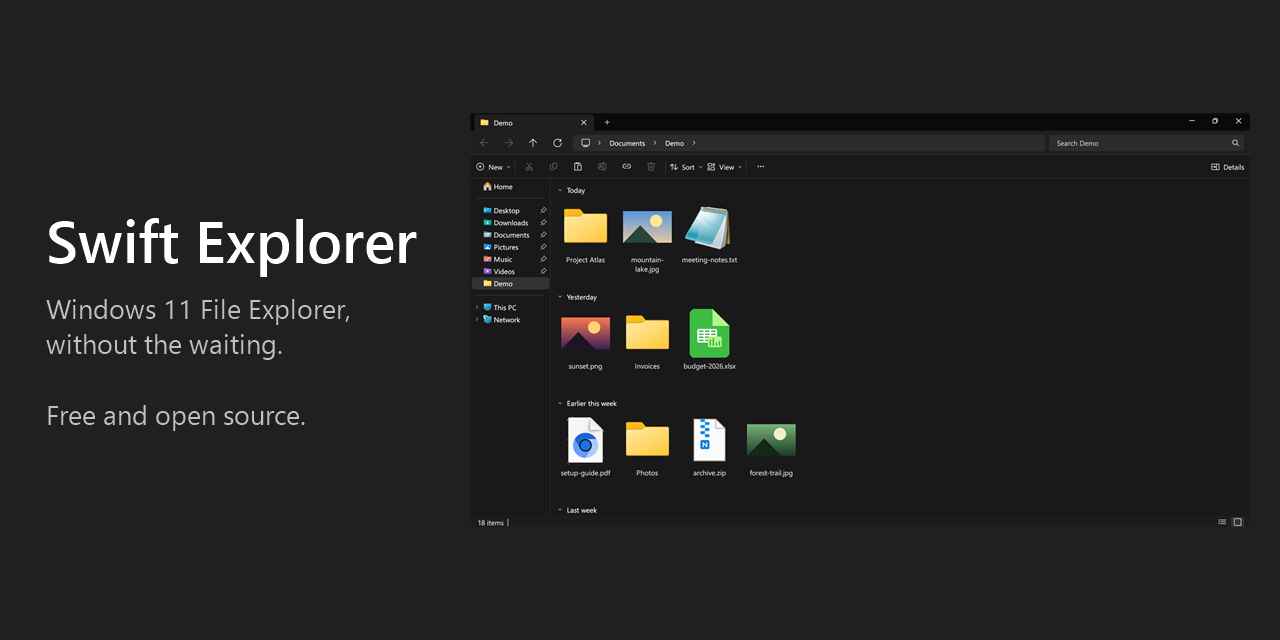Select the budget-2026.xlsx spreadsheet

pyautogui.click(x=709, y=340)
